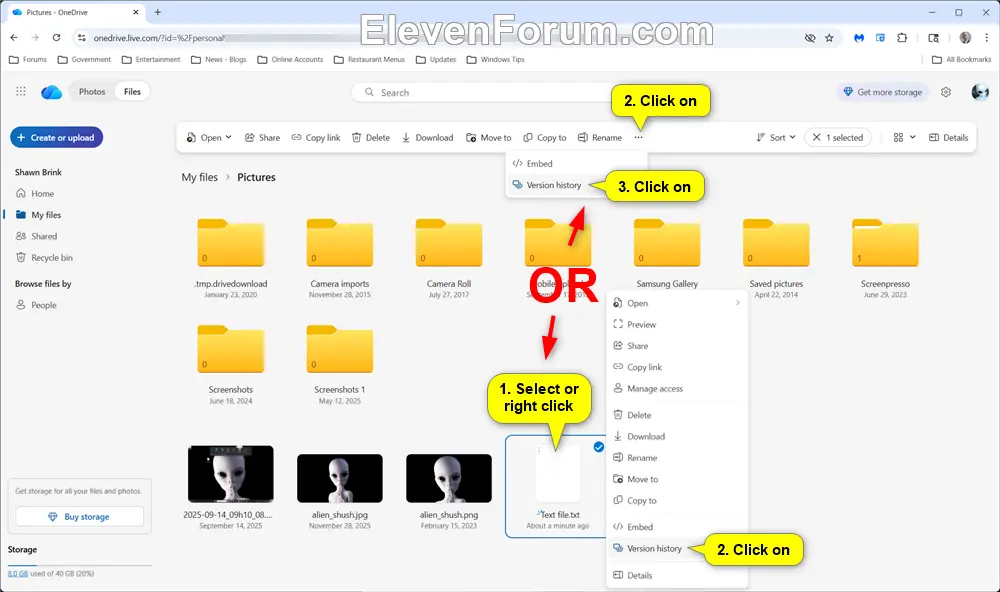The height and width of the screenshot is (592, 1000).
Task: Select Rename in the context menu
Action: [676, 458]
